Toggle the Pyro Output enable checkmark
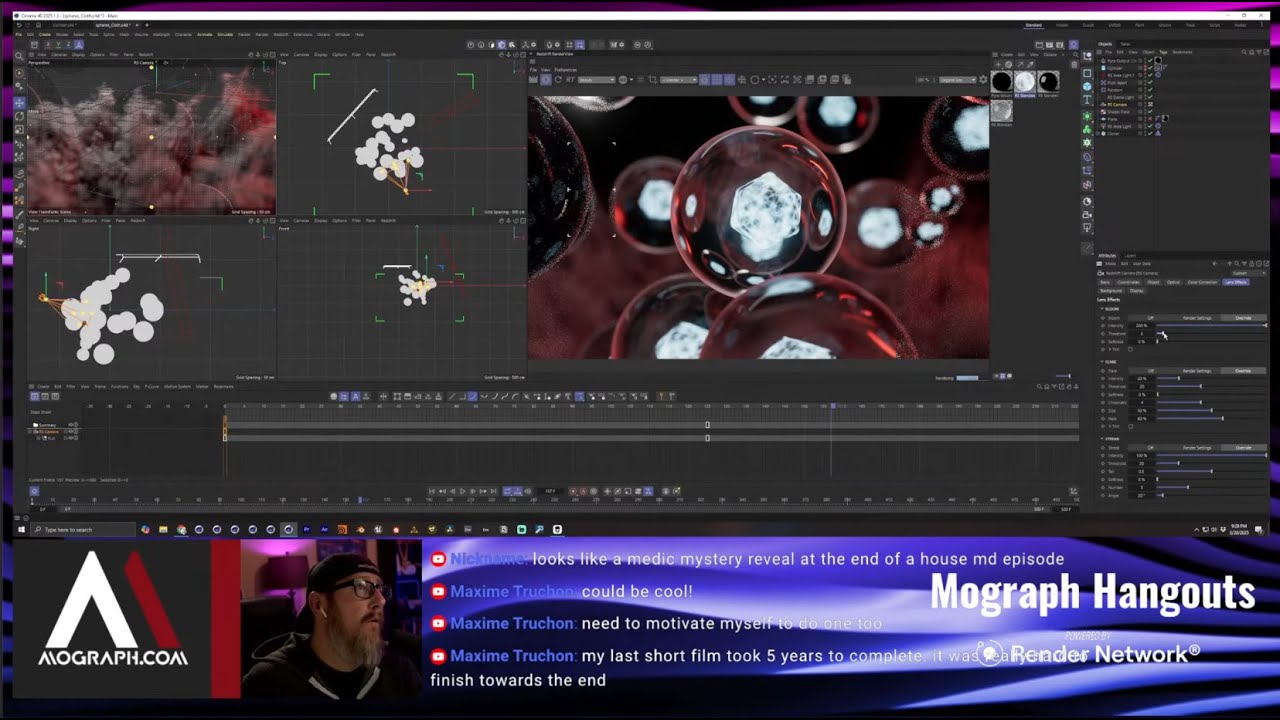This screenshot has width=1280, height=720. (x=1150, y=60)
